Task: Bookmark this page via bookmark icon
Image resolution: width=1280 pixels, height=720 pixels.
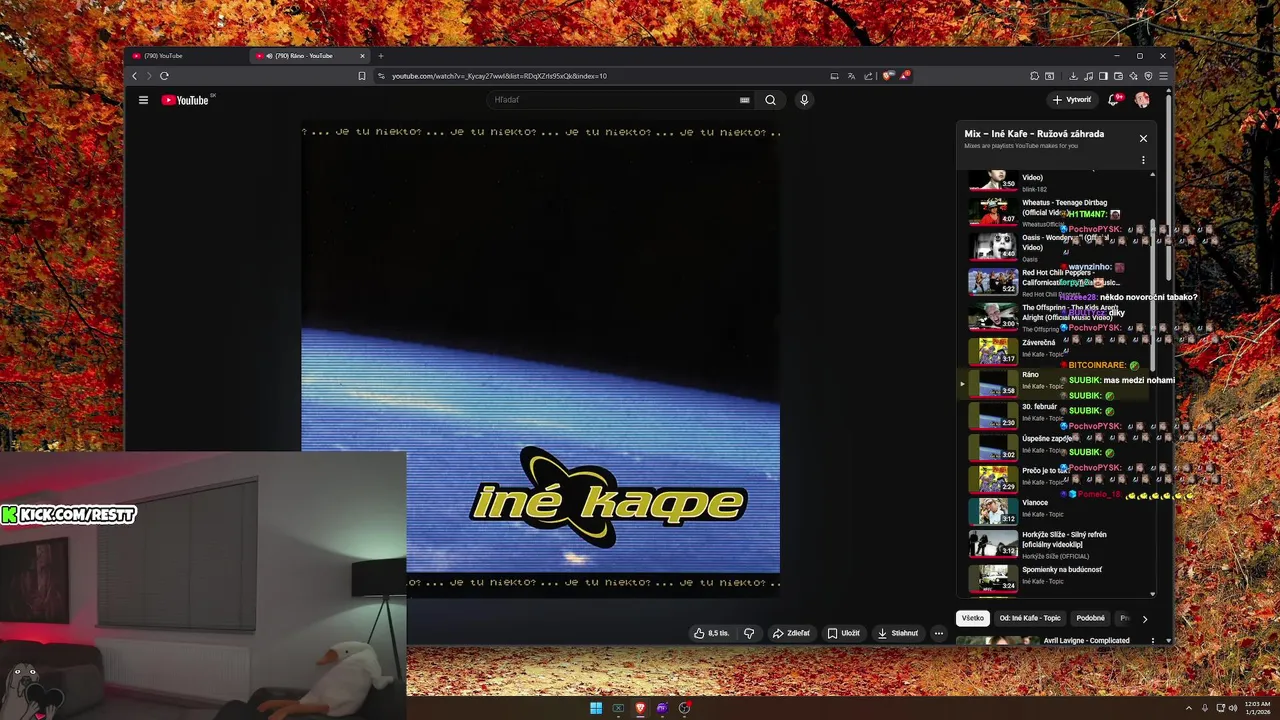Action: tap(362, 76)
